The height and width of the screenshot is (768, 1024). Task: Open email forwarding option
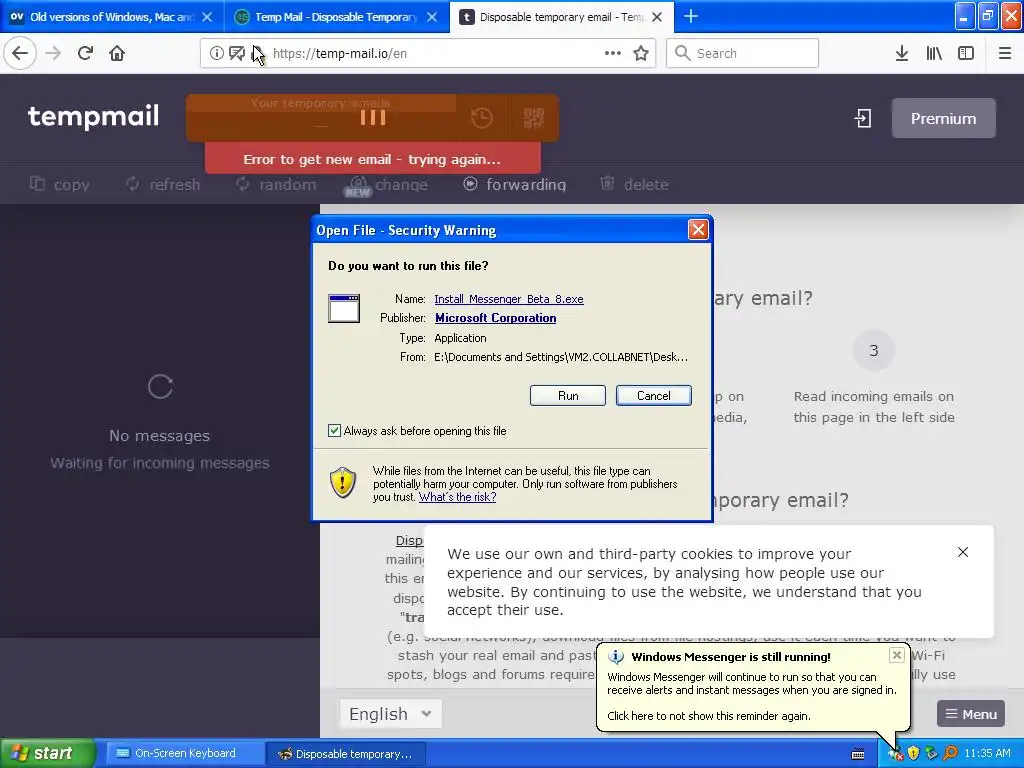click(515, 184)
